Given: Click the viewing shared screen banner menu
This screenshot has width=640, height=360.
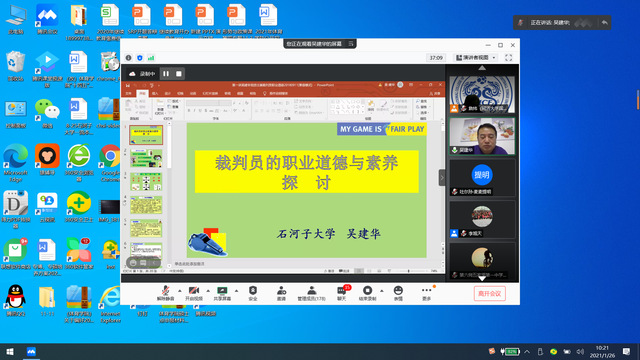Looking at the screenshot, I should pos(351,44).
